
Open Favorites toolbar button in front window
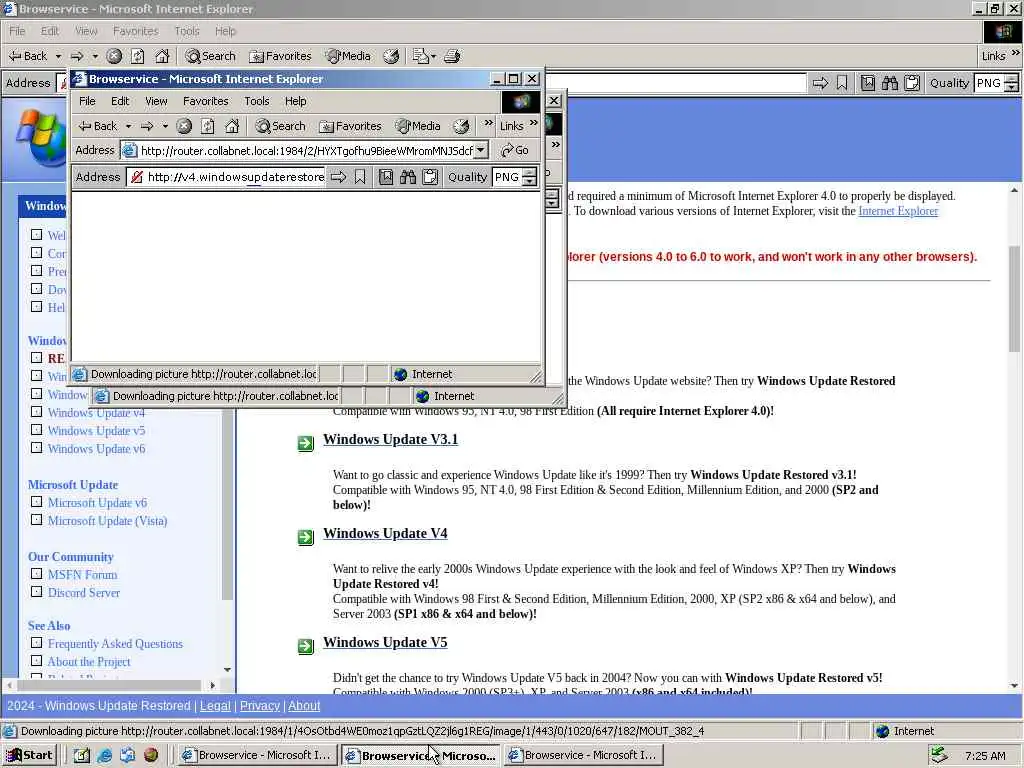(x=350, y=126)
